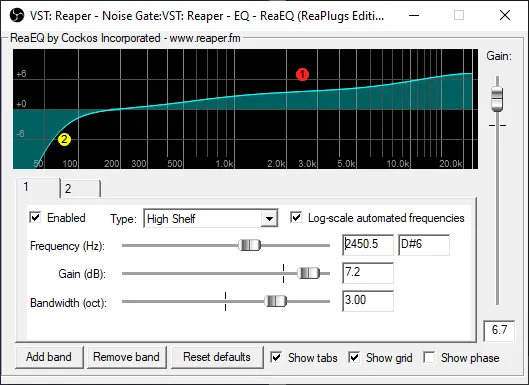
Task: Open the Type dropdown showing High Shelf
Action: click(211, 219)
